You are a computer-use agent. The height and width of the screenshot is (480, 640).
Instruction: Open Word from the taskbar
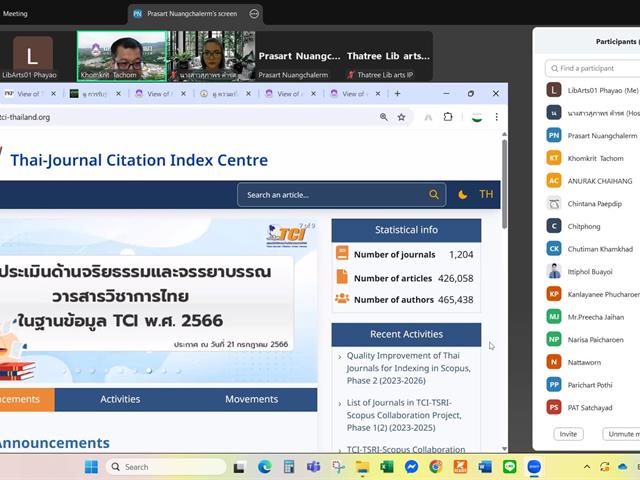(485, 467)
